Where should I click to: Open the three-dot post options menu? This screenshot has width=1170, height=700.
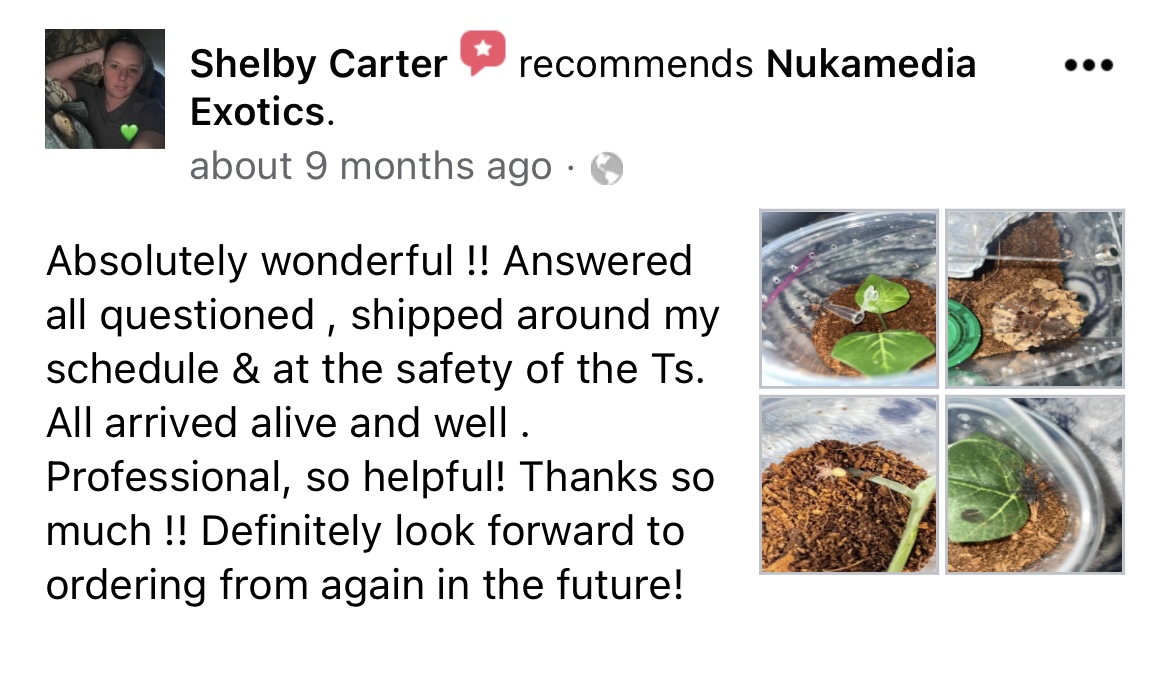[x=1089, y=66]
